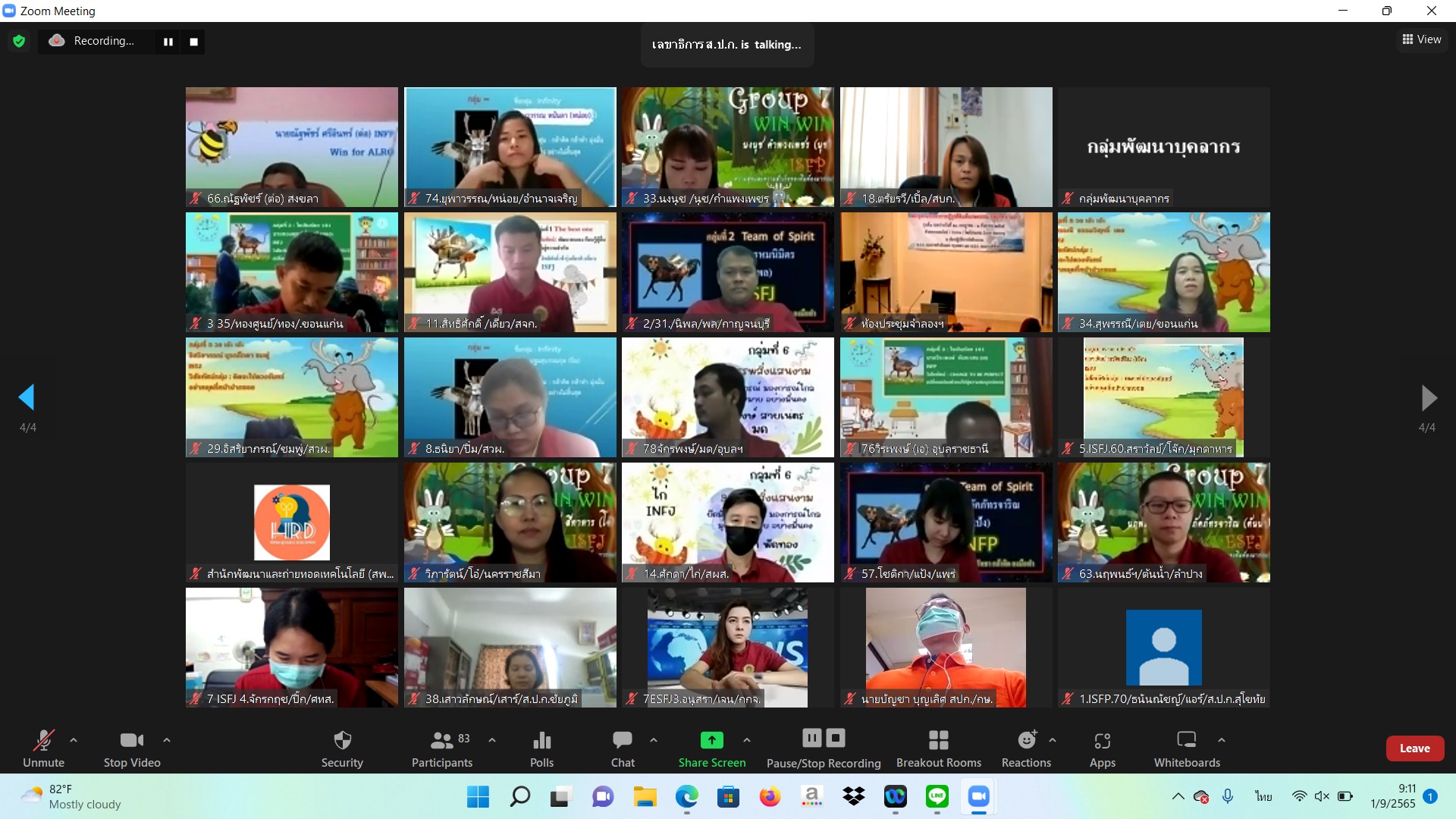
Task: Open the Participants panel
Action: point(442,748)
